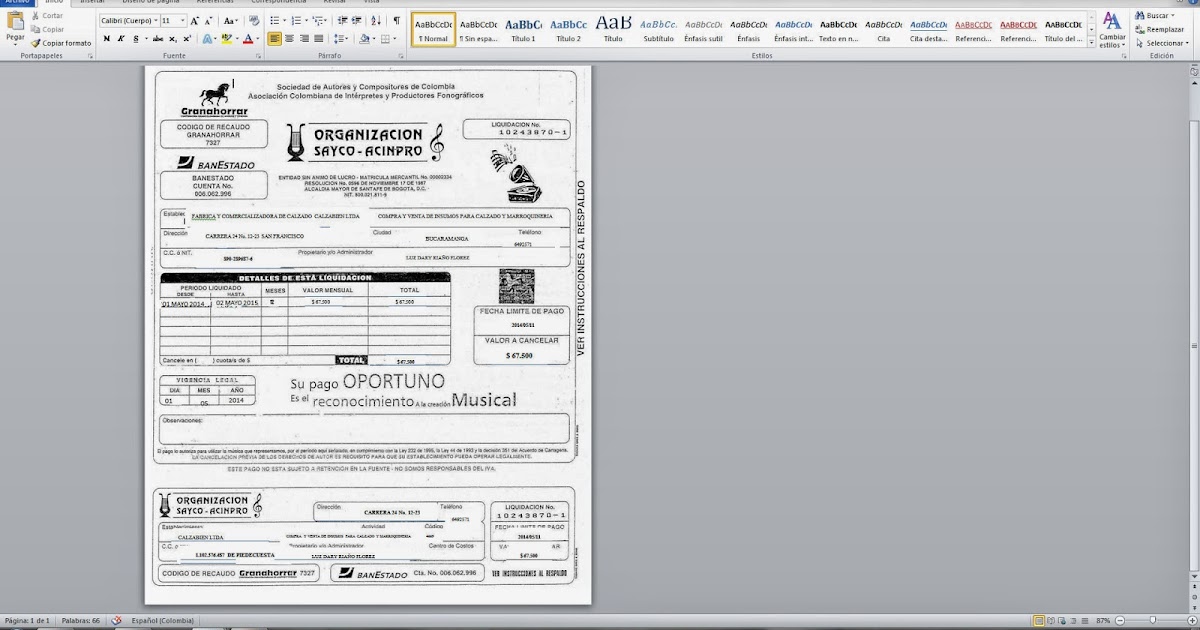
Task: Click the zoom slider handle
Action: (x=1153, y=621)
